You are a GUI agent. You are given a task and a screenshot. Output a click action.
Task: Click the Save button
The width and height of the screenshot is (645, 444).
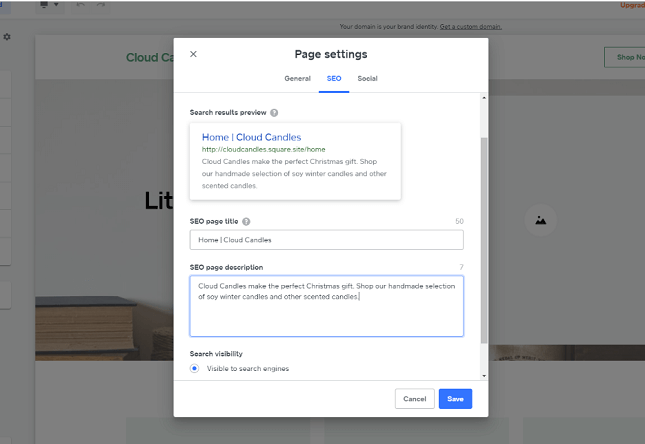click(455, 399)
